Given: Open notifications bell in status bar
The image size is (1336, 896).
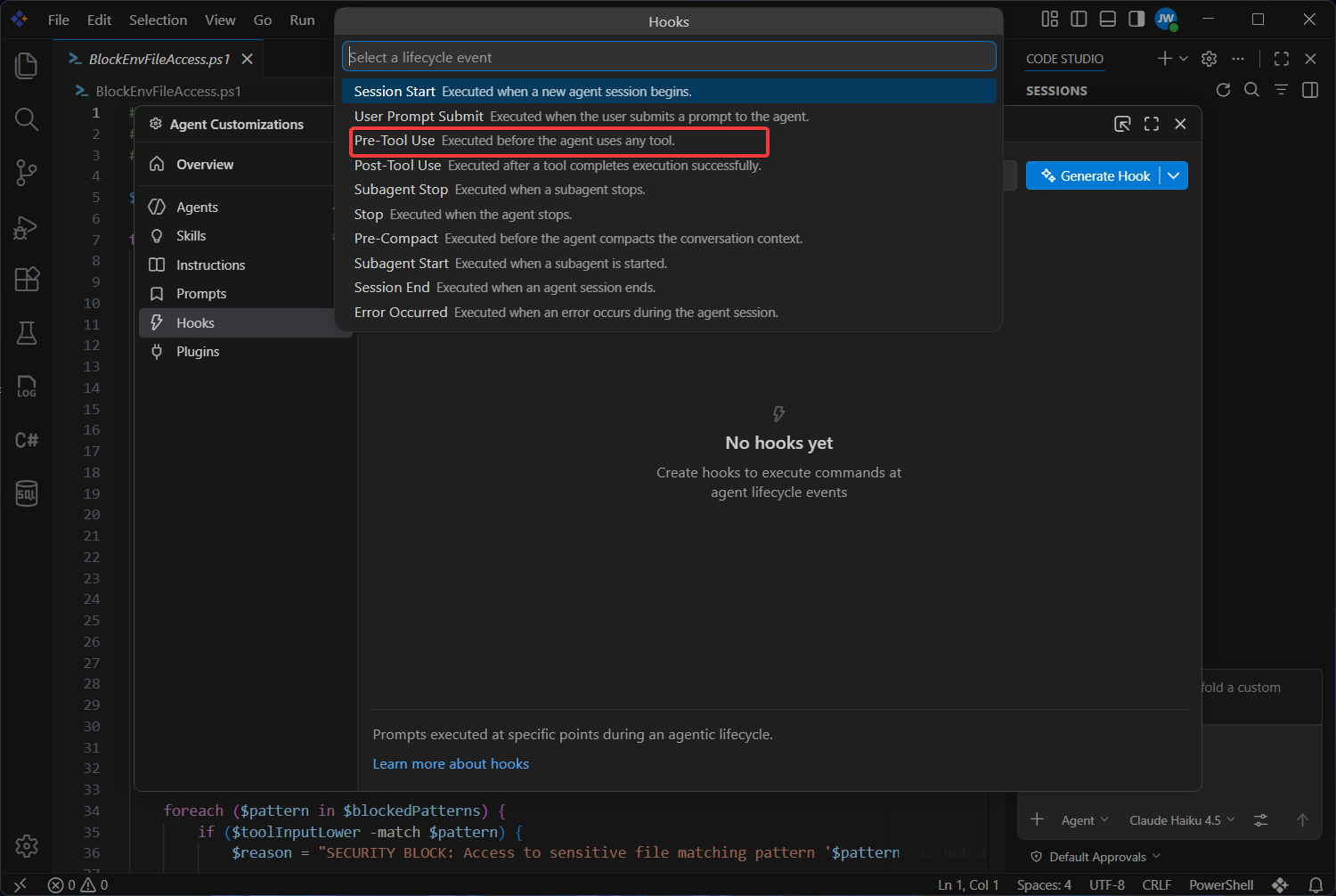Looking at the screenshot, I should click(x=1316, y=884).
